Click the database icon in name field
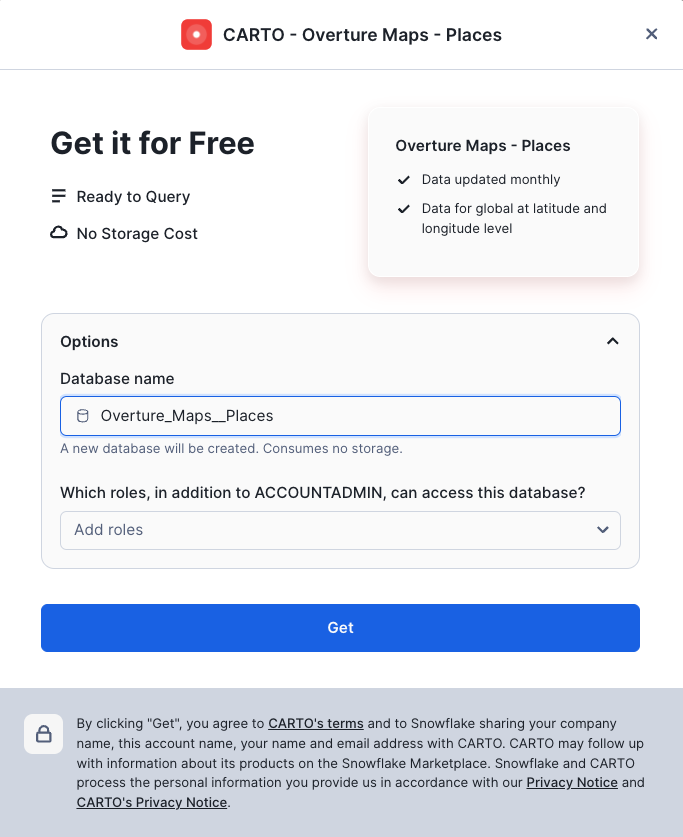 click(x=83, y=416)
